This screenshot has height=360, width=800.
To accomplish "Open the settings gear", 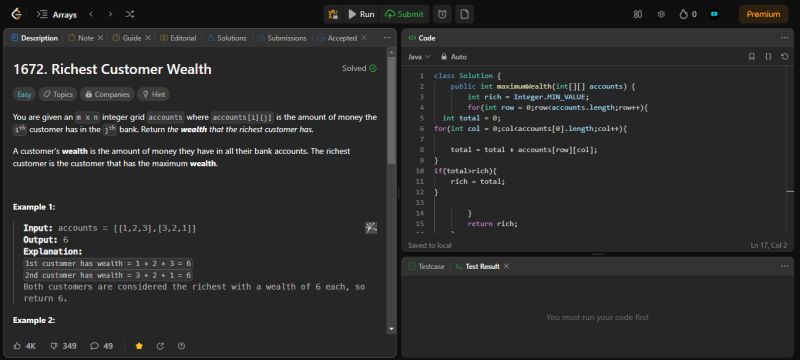I will pos(661,14).
